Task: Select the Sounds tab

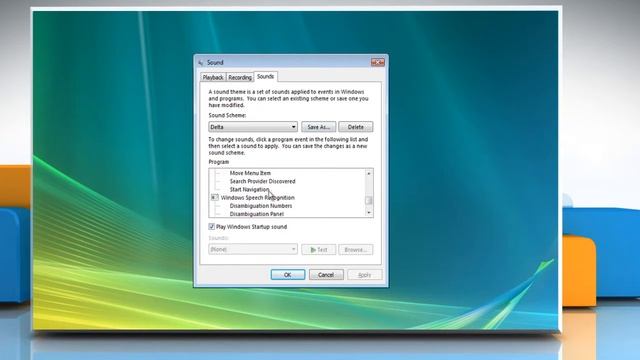Action: tap(265, 76)
